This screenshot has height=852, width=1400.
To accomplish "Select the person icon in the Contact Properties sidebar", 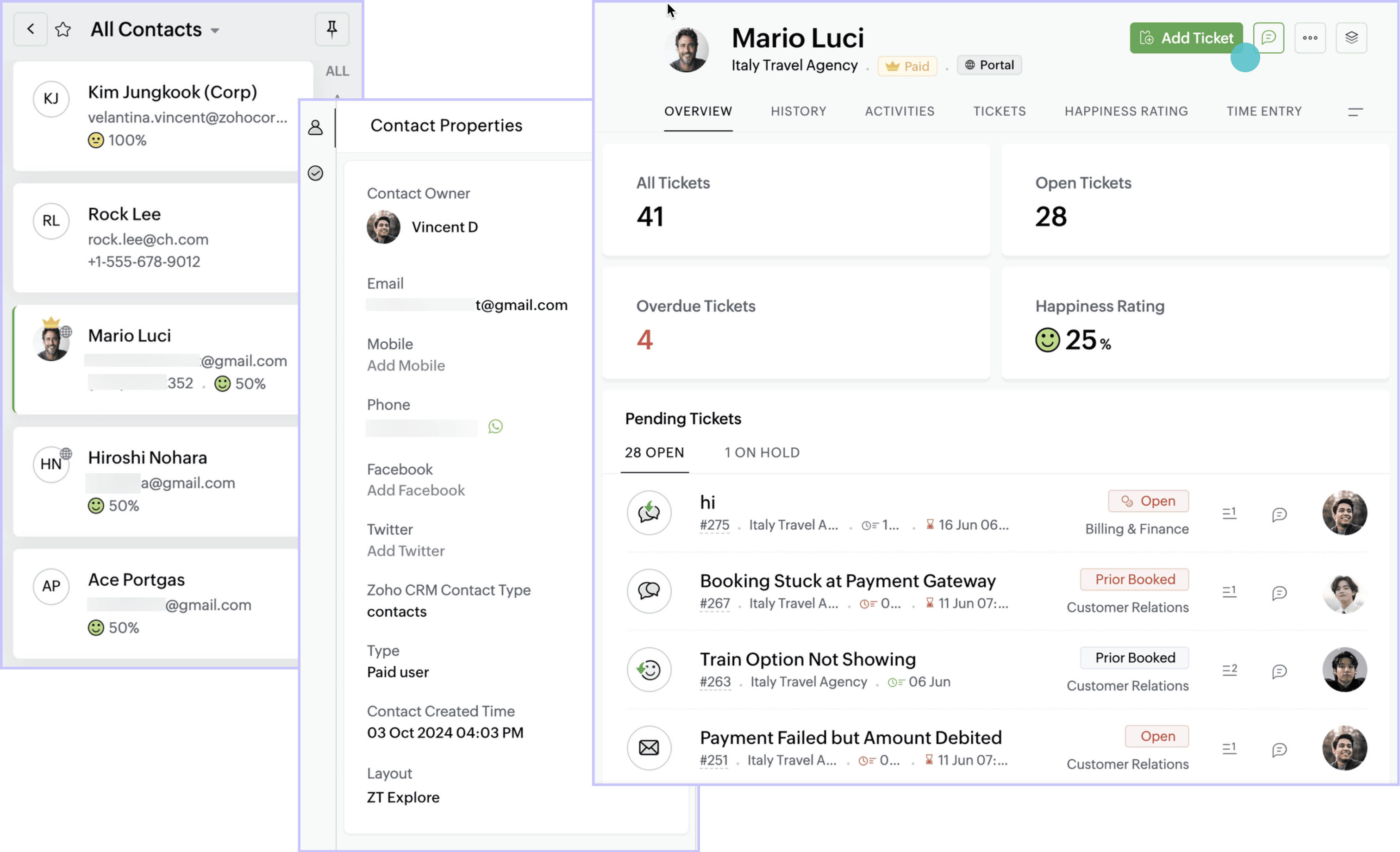I will pyautogui.click(x=315, y=127).
